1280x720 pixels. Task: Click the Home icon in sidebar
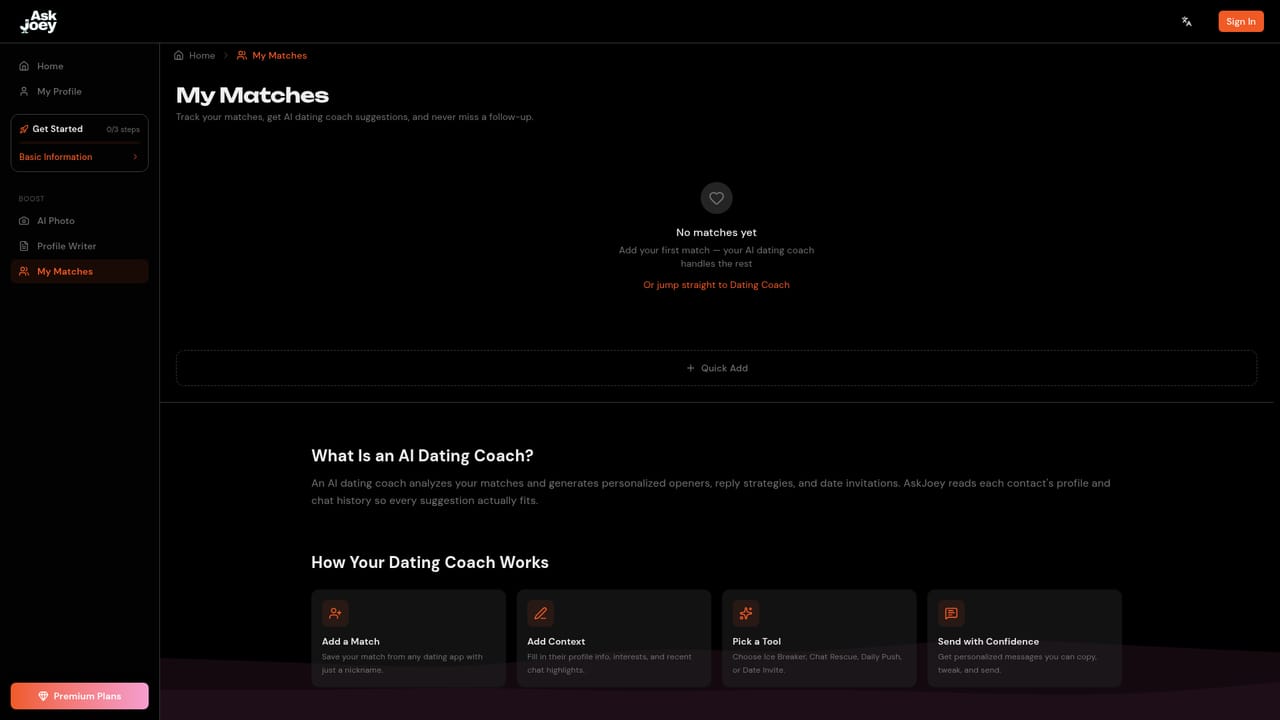click(x=24, y=66)
